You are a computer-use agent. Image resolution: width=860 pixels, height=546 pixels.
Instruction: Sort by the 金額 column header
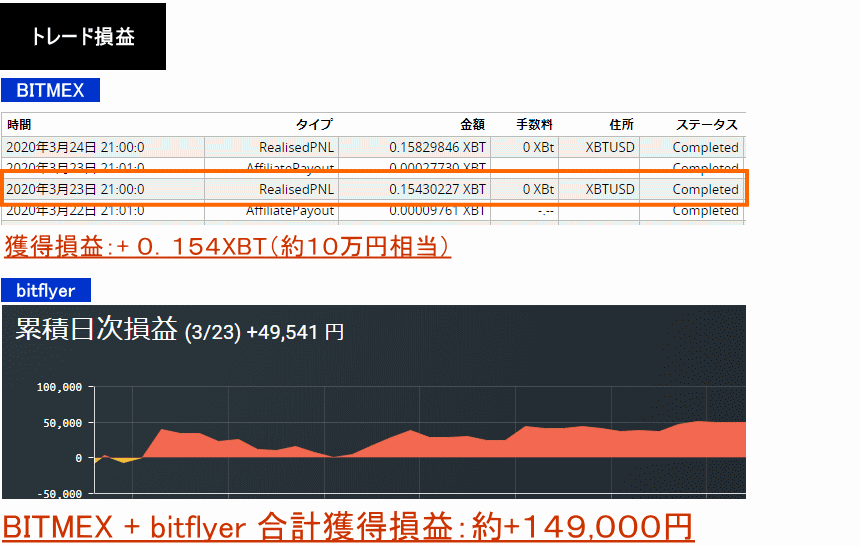coord(472,125)
